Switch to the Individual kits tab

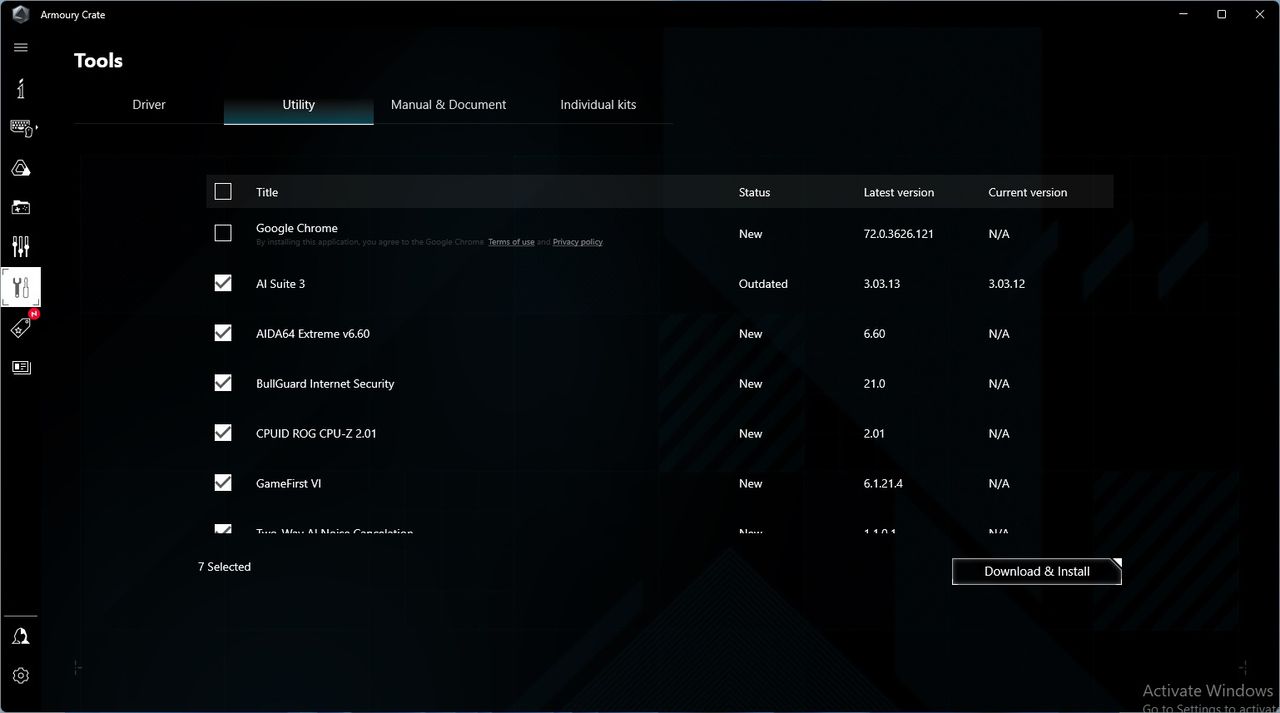(598, 105)
